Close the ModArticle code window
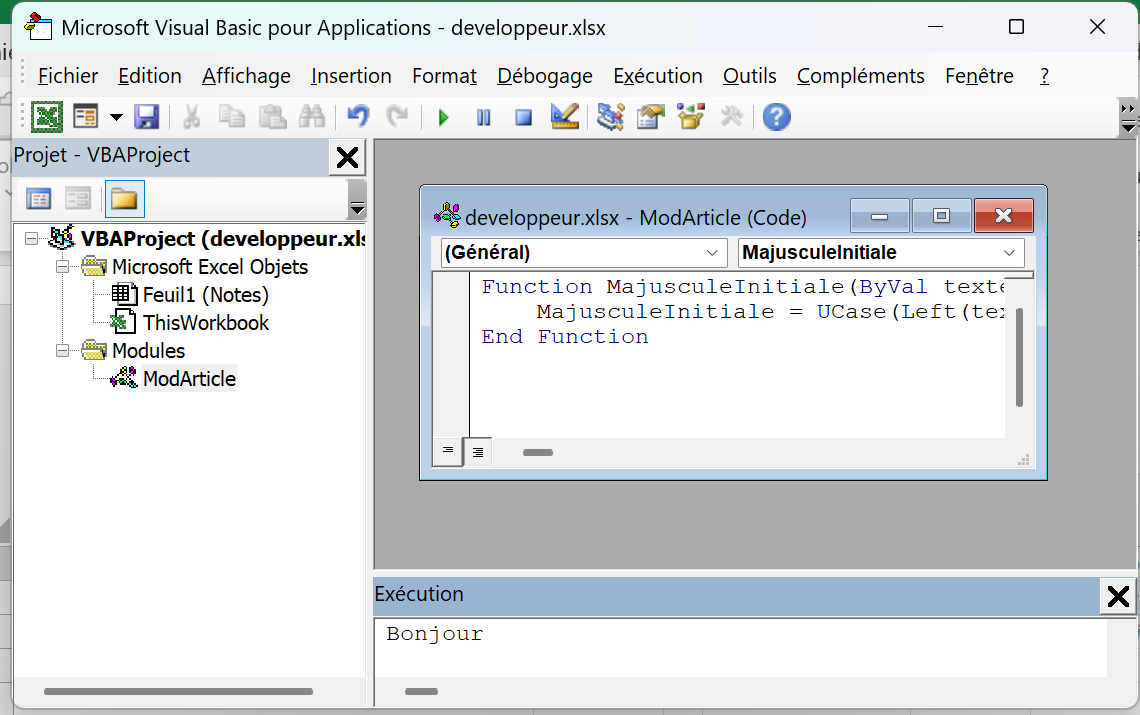Image resolution: width=1140 pixels, height=715 pixels. (x=1003, y=215)
